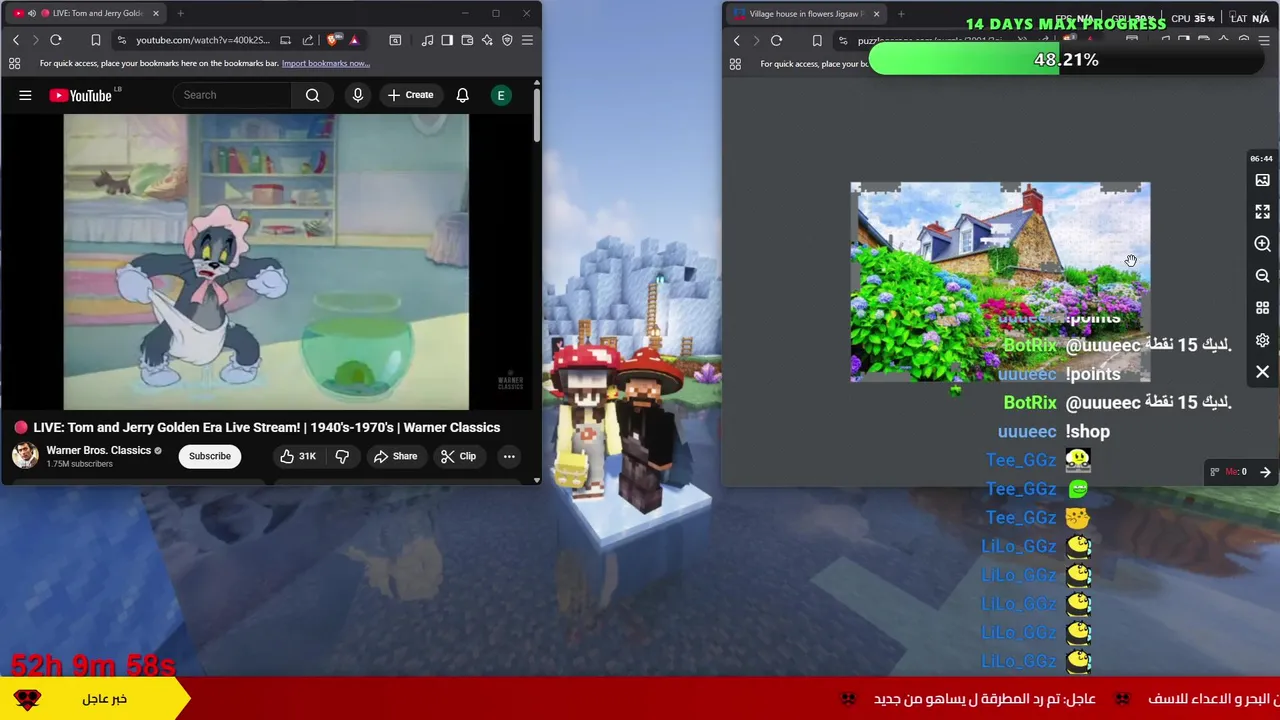This screenshot has width=1280, height=720.
Task: Subscribe to Warner Bros. Classics
Action: [210, 456]
